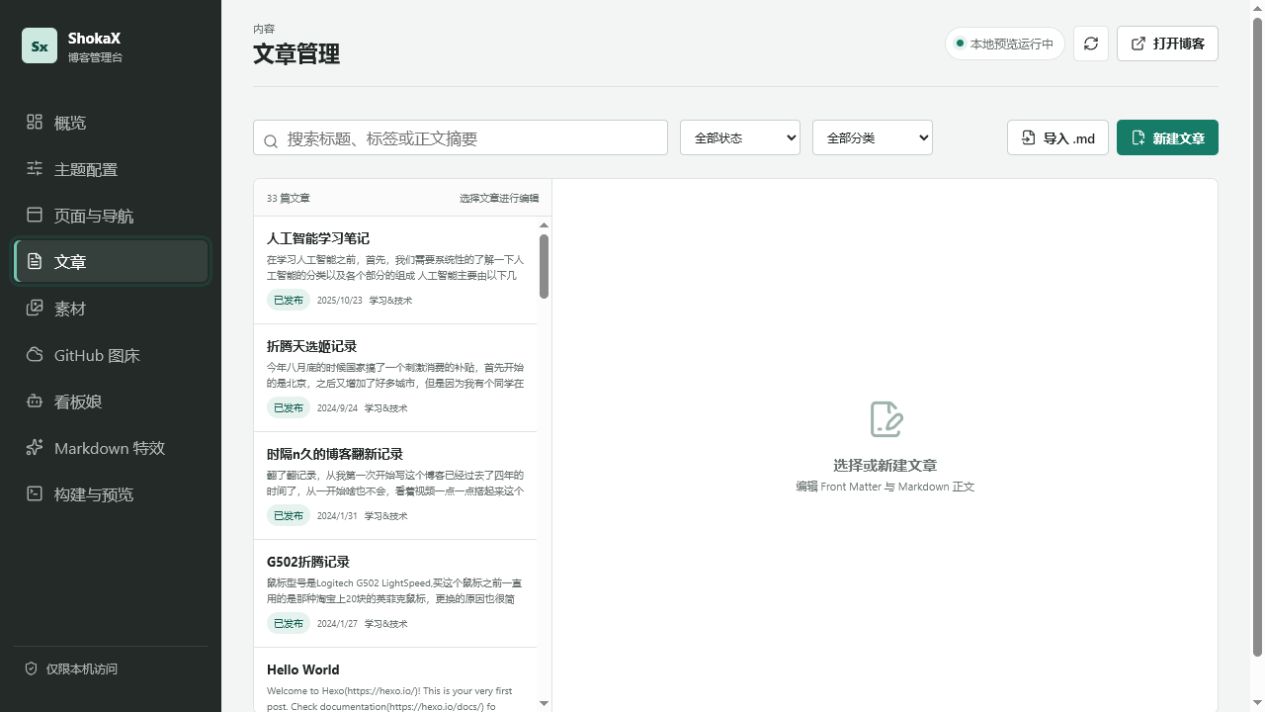Open GitHub 图床 page
The image size is (1265, 712).
[111, 355]
